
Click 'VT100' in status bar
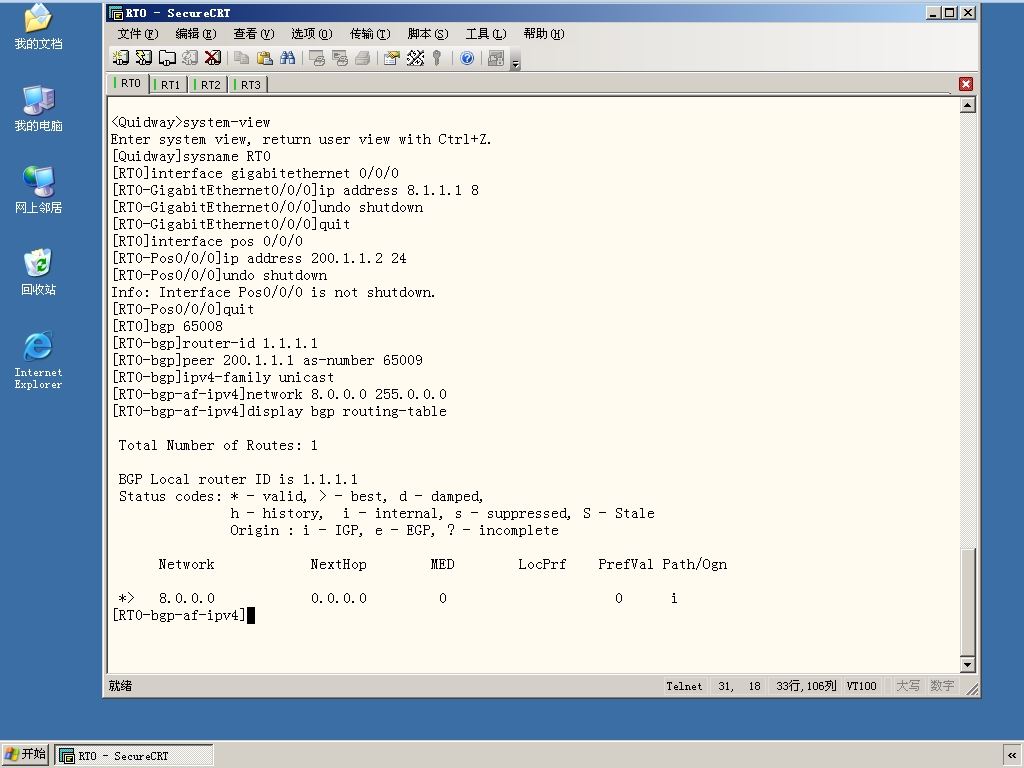[x=861, y=686]
